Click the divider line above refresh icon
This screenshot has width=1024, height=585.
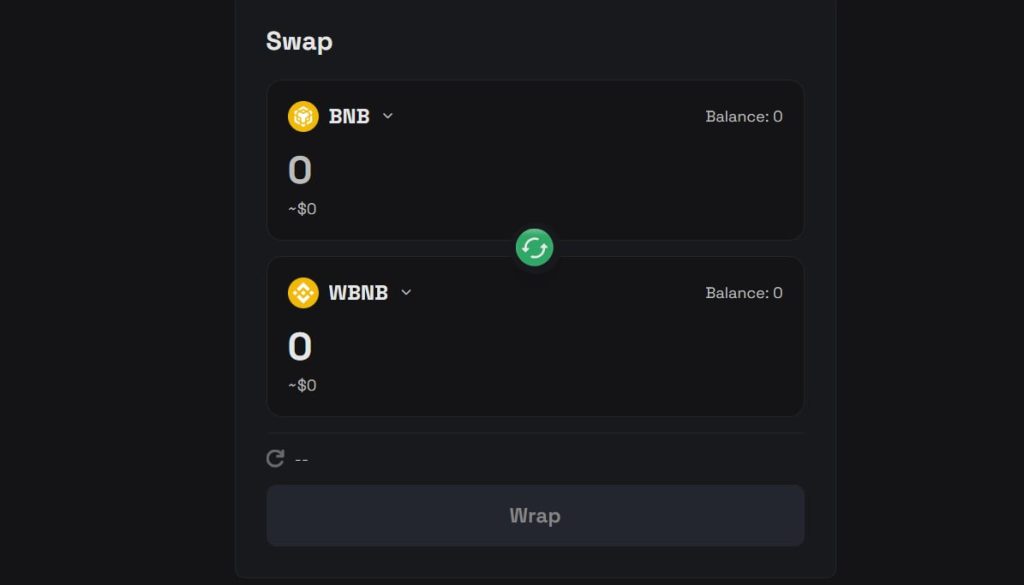[x=535, y=433]
